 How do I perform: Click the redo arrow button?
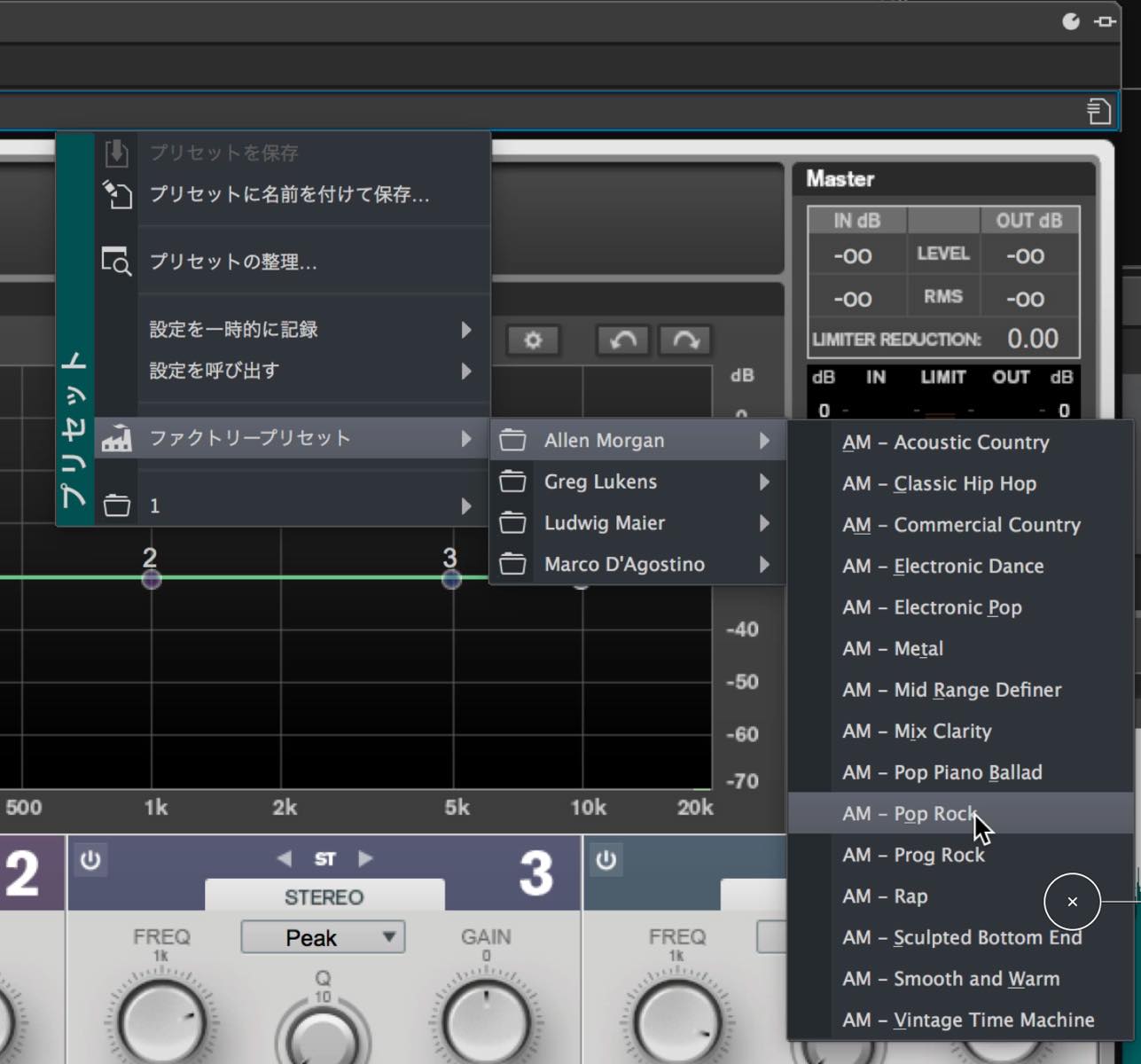(x=685, y=340)
